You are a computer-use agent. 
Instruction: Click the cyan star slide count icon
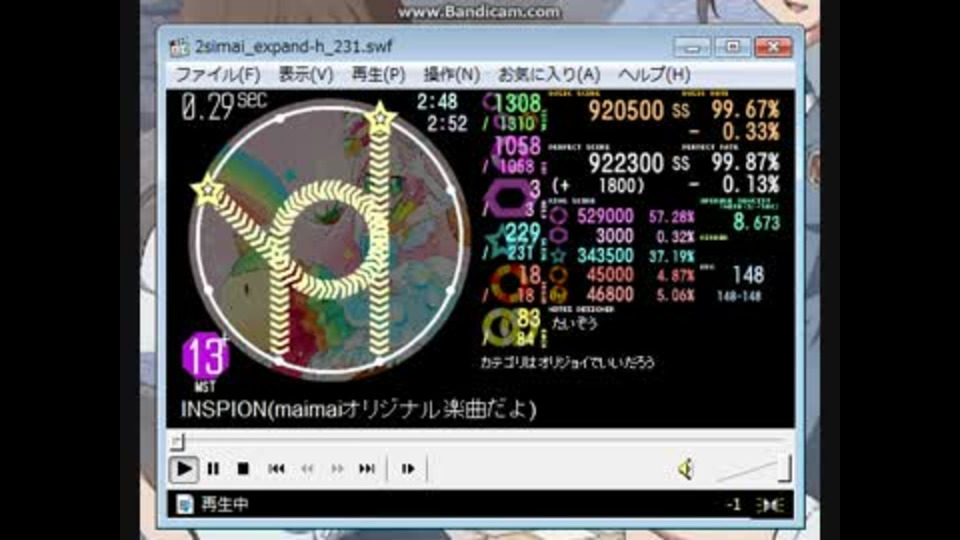point(500,241)
